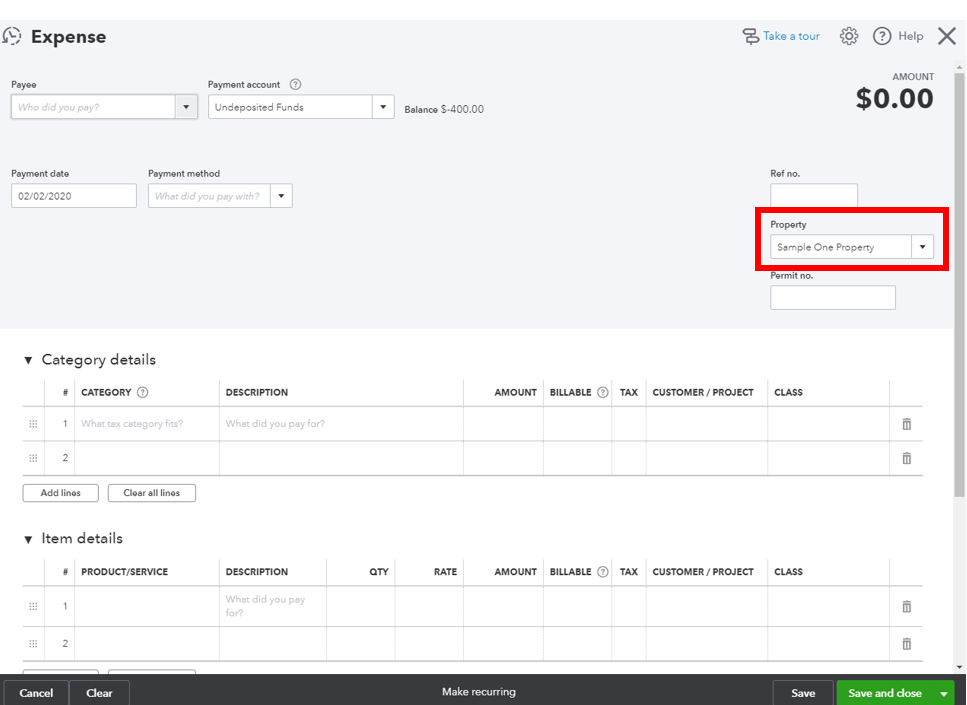Click the Cancel button
The image size is (967, 705).
(36, 693)
